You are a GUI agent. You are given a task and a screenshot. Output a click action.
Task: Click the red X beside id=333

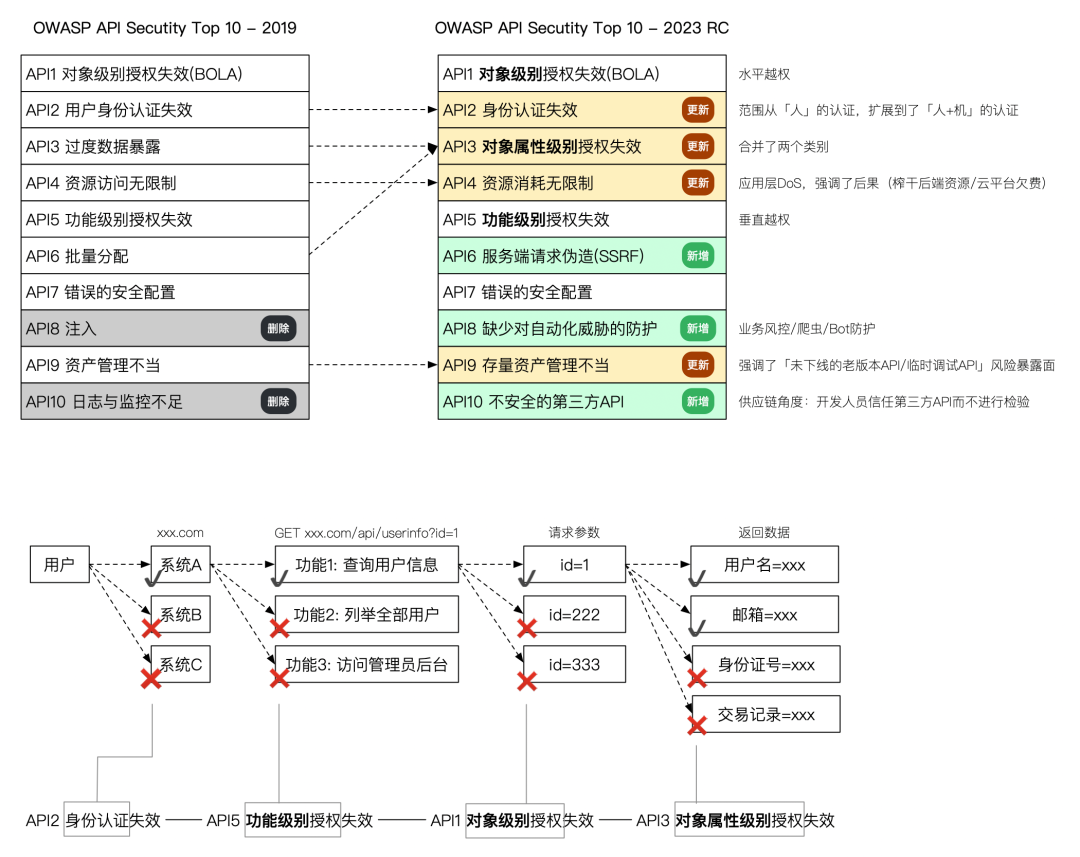click(x=526, y=680)
